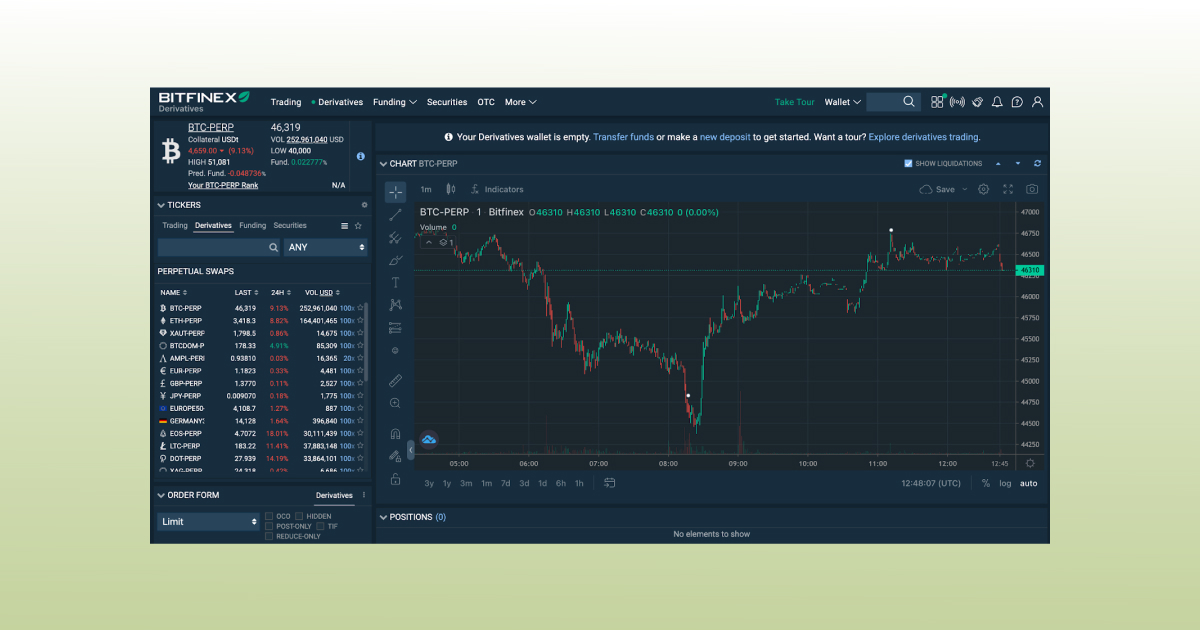Select the crosshair cursor tool
1200x630 pixels.
point(395,189)
